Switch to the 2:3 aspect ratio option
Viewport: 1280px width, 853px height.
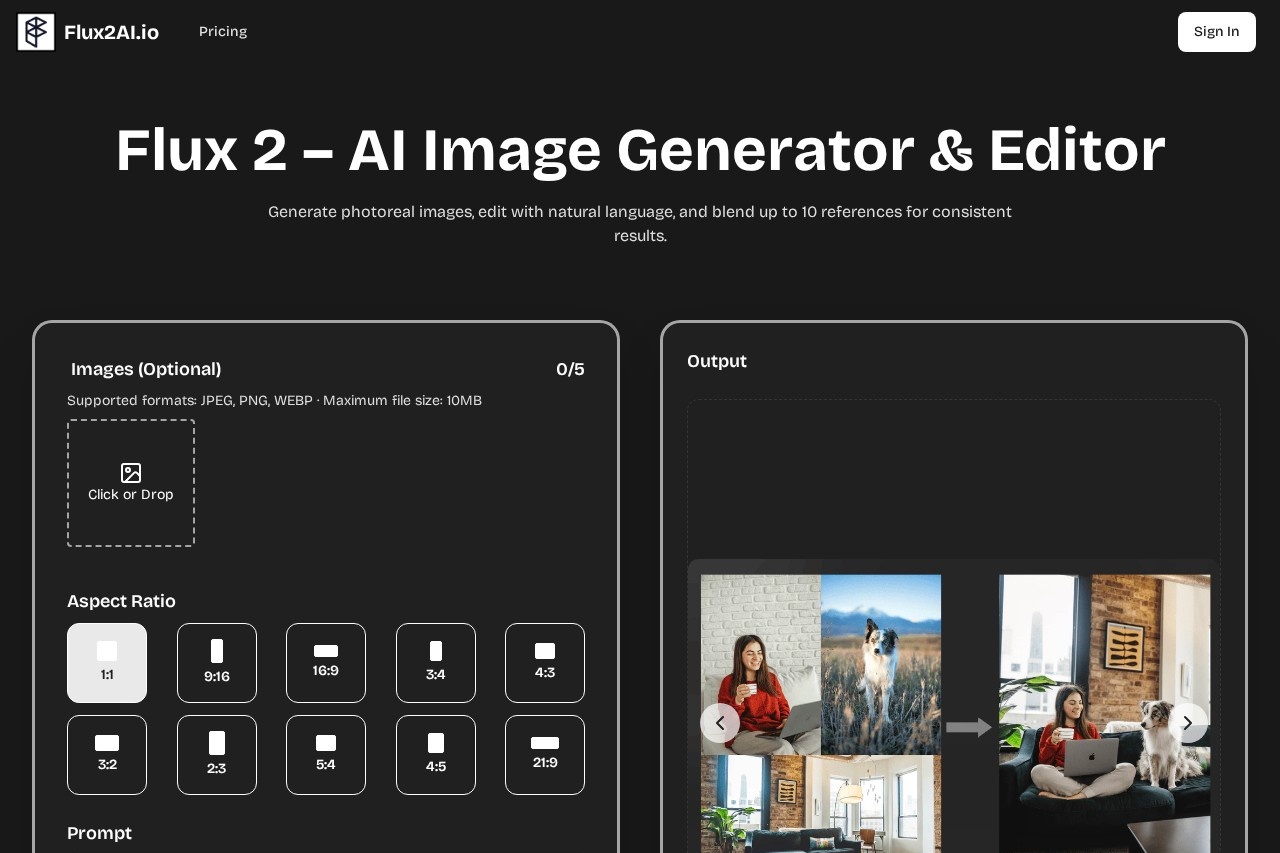point(217,754)
